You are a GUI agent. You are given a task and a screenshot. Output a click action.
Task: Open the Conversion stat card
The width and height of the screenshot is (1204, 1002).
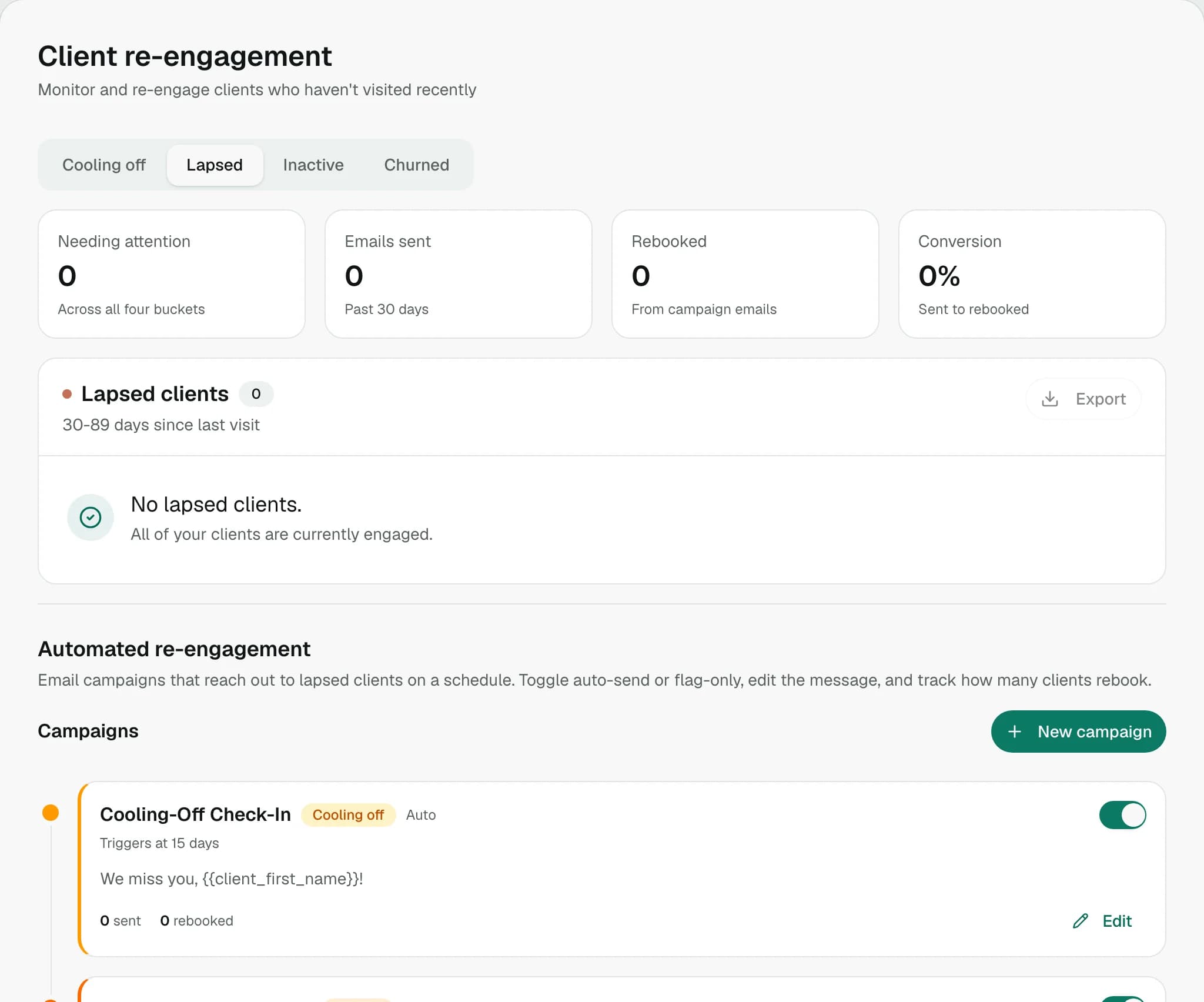pyautogui.click(x=1032, y=274)
